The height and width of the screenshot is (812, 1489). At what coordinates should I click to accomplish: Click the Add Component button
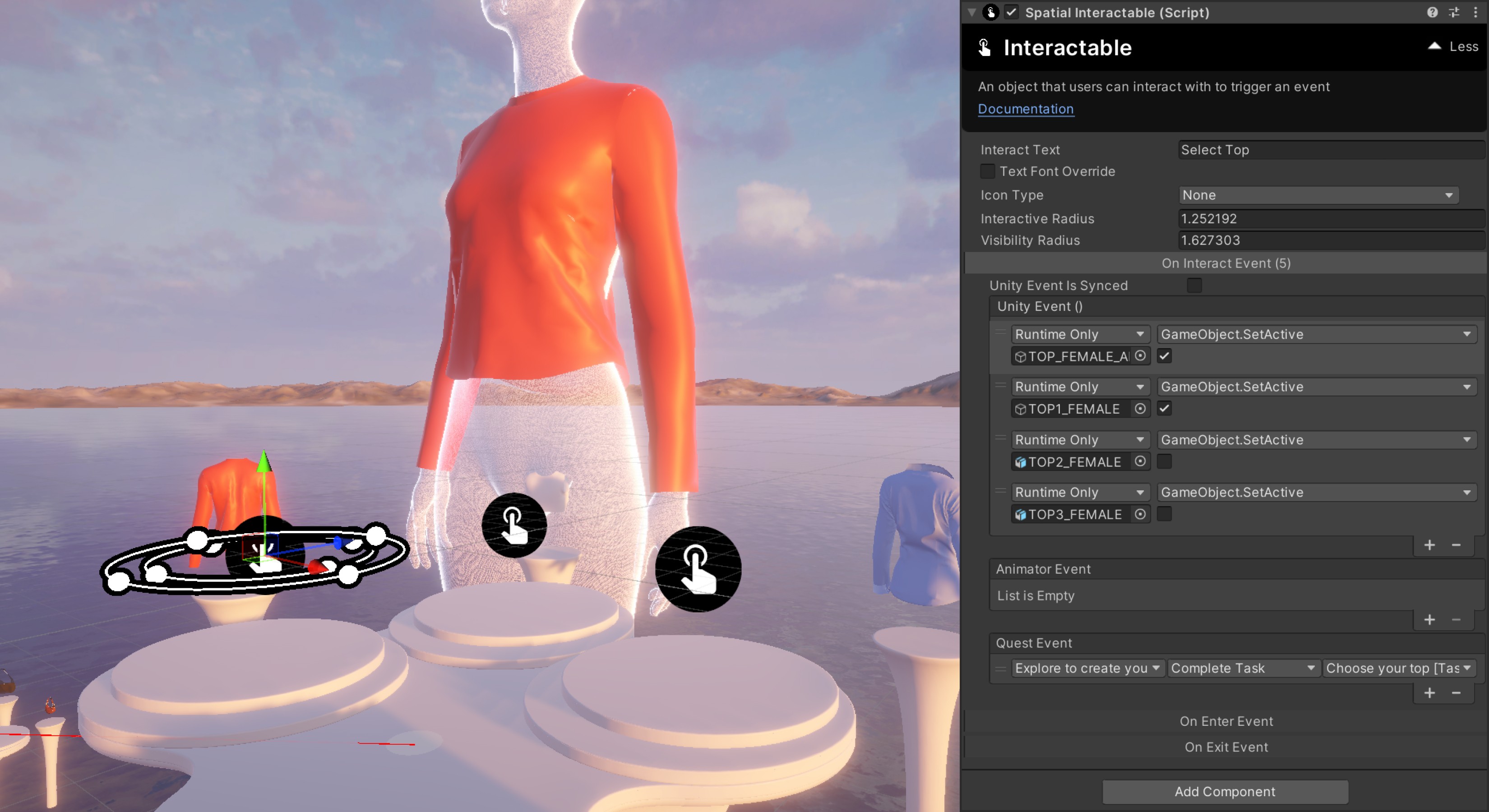(x=1225, y=792)
